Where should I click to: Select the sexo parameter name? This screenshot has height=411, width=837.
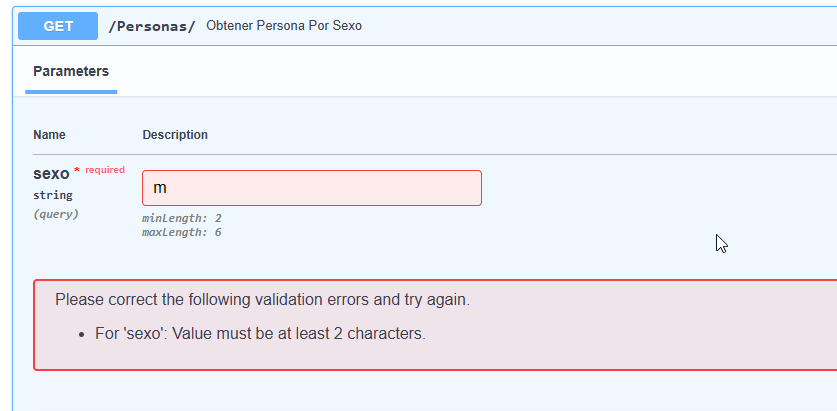(51, 173)
